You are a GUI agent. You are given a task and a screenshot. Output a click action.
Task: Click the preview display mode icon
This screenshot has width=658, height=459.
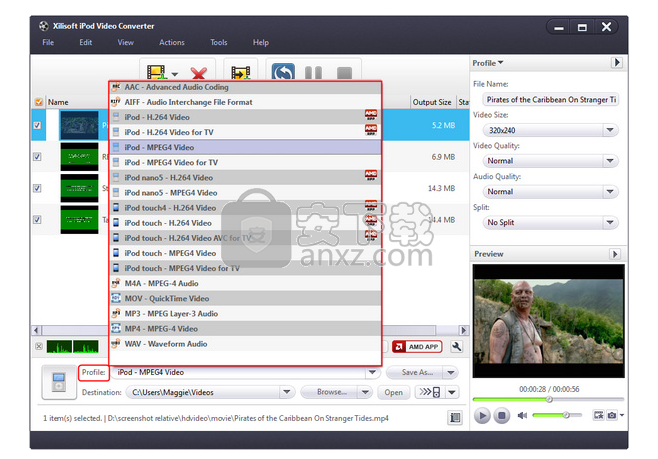tap(598, 415)
